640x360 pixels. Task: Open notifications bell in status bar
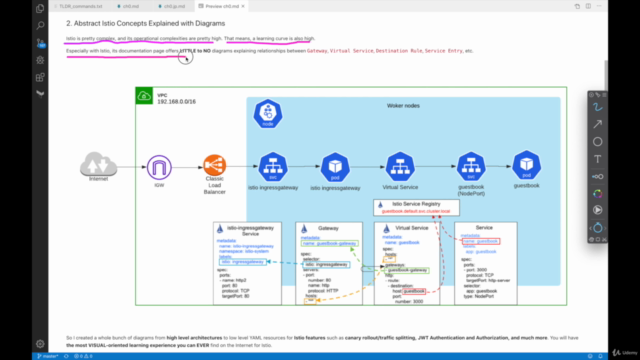(x=600, y=356)
